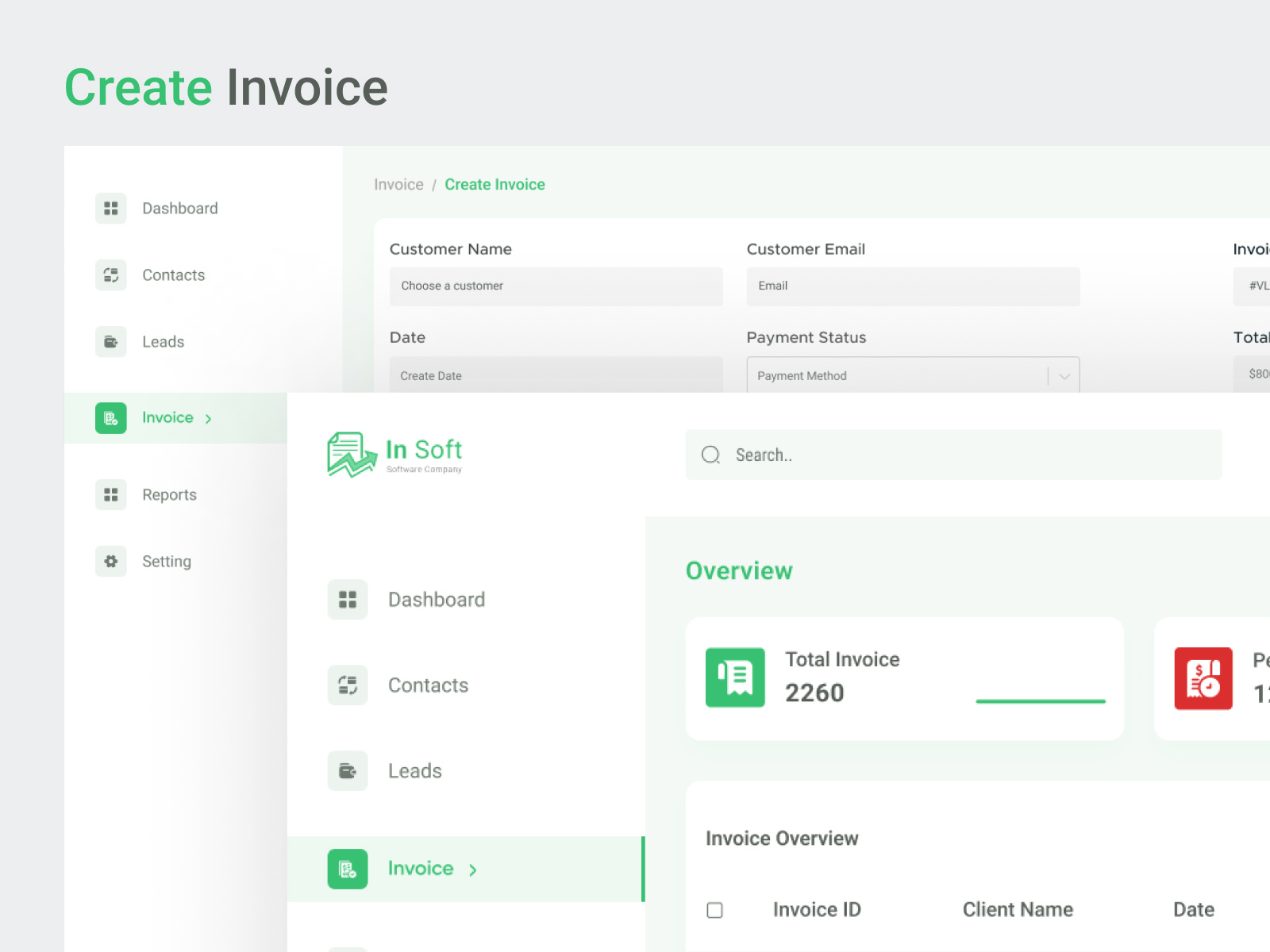Expand the Invoice chevron in the front sidebar

point(473,870)
